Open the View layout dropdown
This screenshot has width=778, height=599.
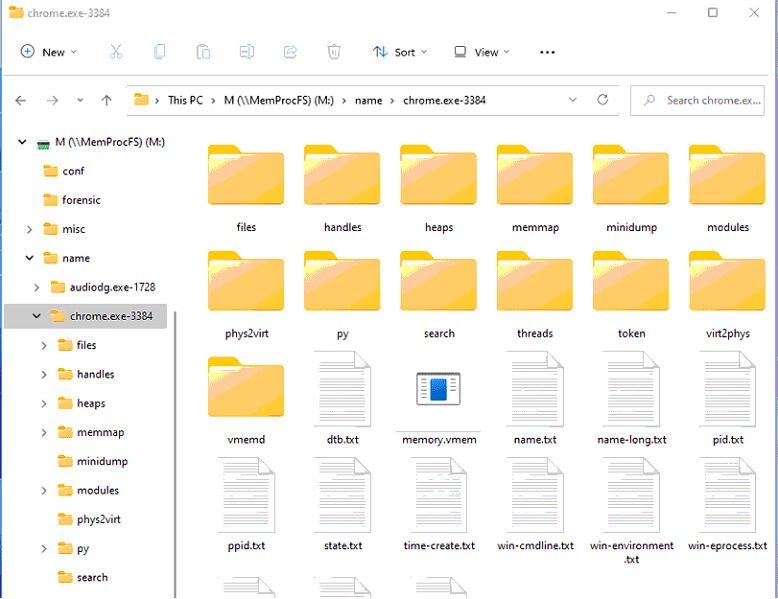pyautogui.click(x=482, y=52)
